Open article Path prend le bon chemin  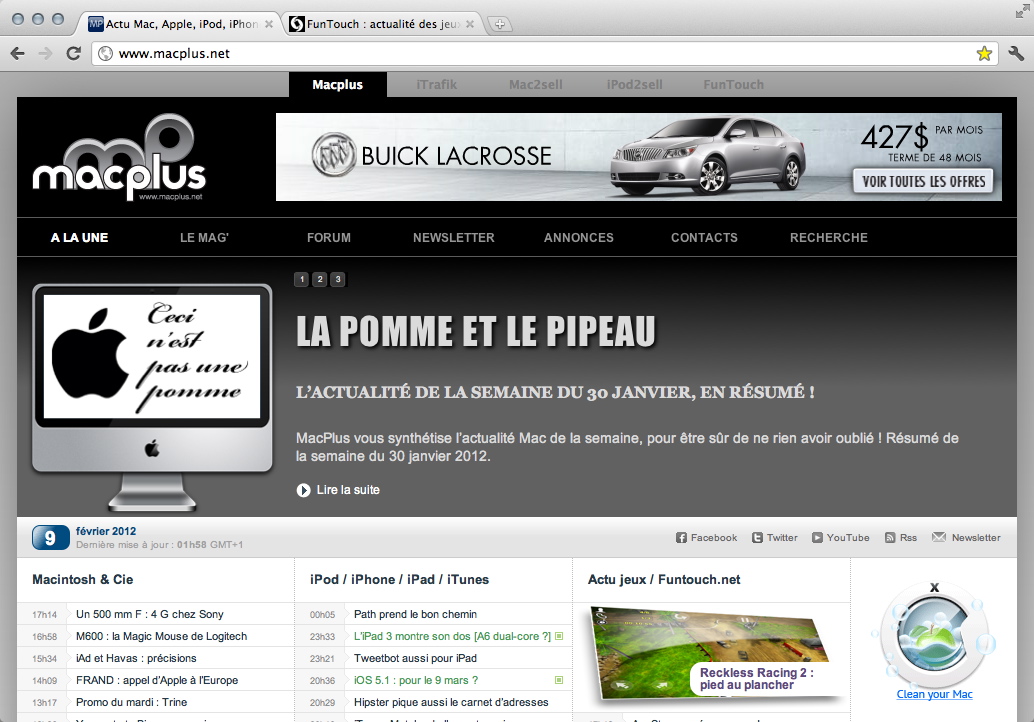415,614
